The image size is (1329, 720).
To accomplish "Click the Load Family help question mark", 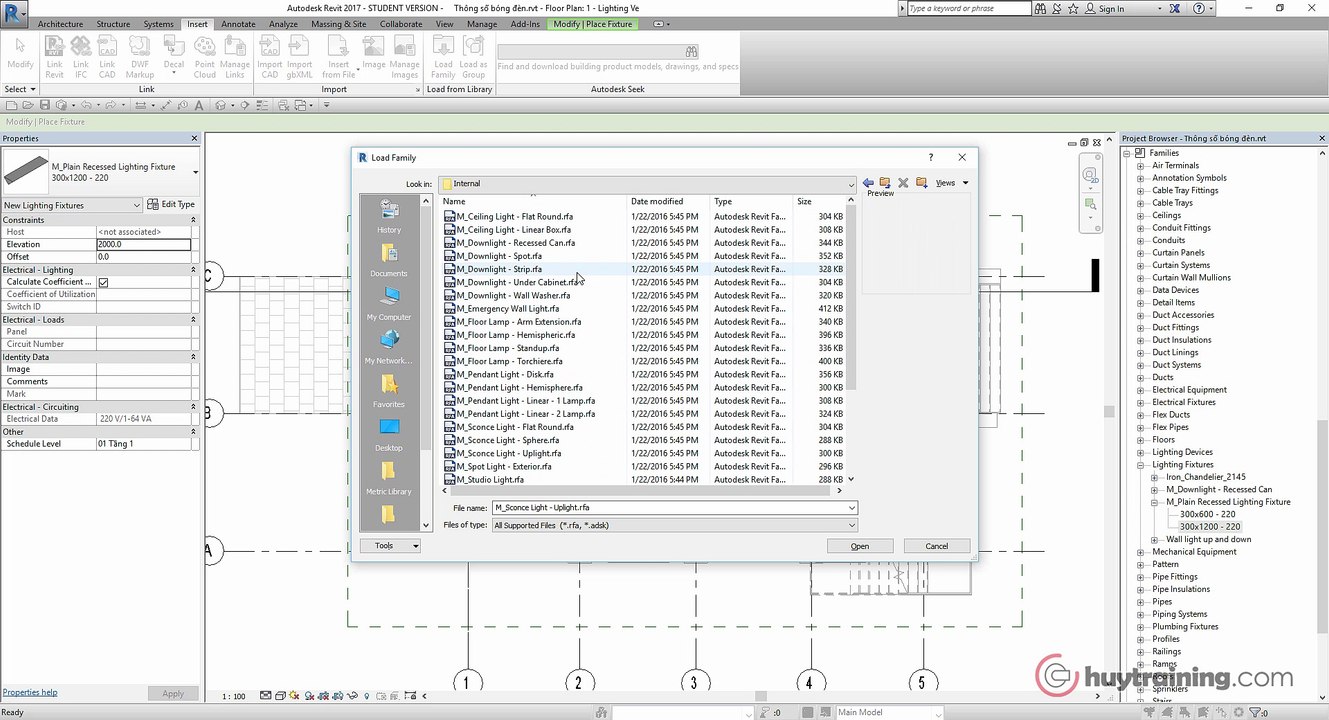I will (931, 157).
